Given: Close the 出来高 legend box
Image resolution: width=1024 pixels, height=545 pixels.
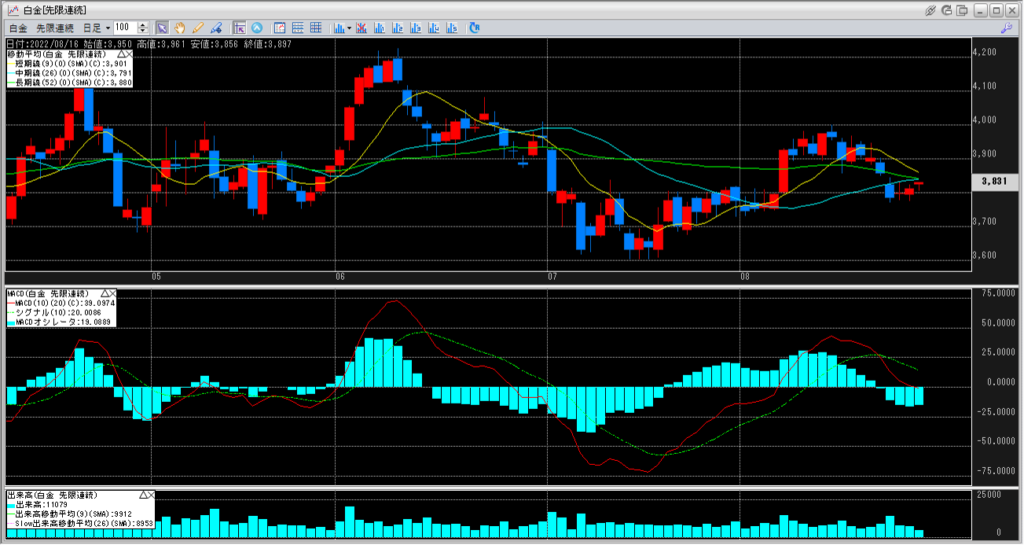Looking at the screenshot, I should coord(152,495).
